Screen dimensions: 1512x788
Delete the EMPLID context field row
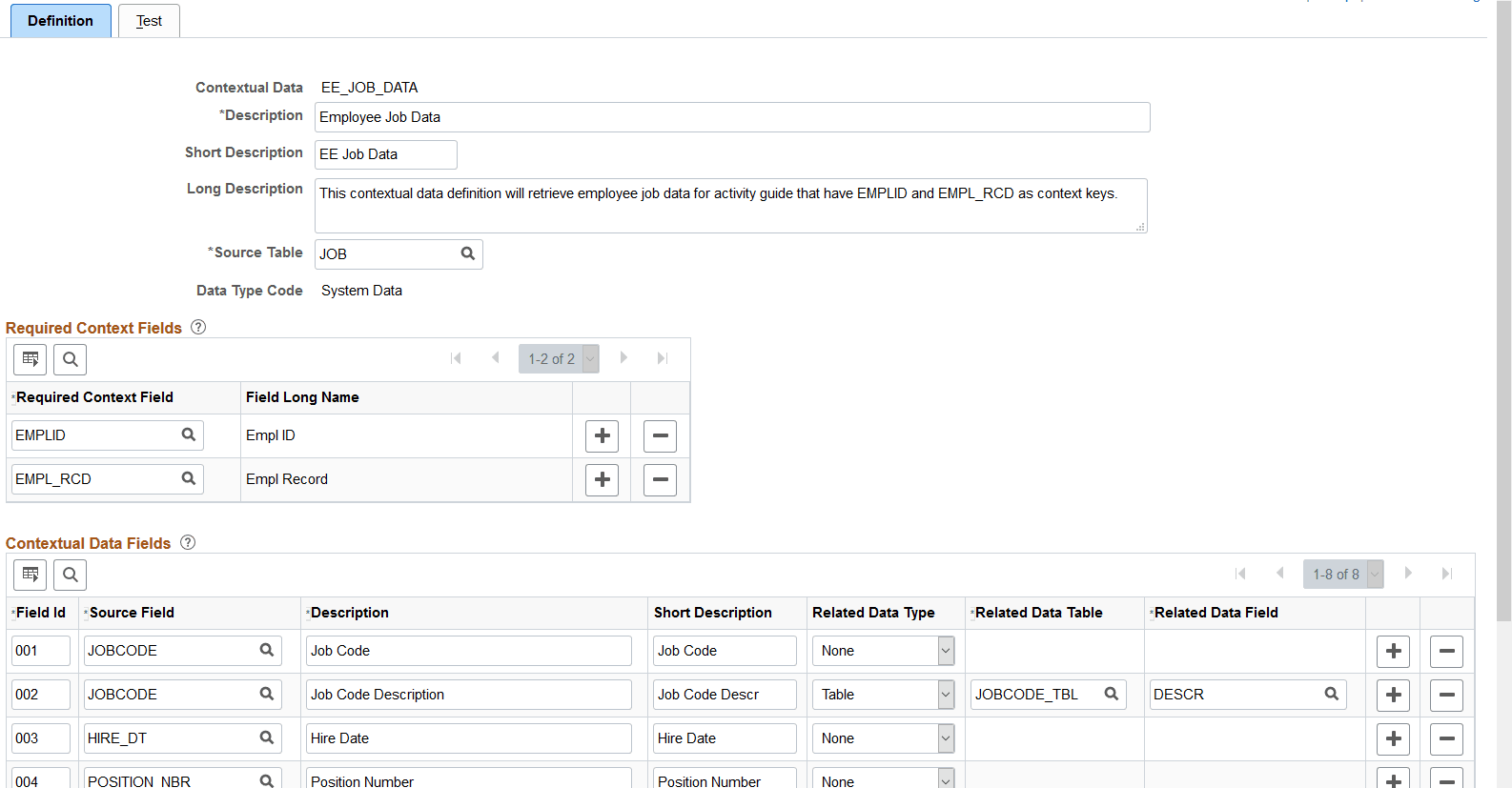pyautogui.click(x=660, y=436)
